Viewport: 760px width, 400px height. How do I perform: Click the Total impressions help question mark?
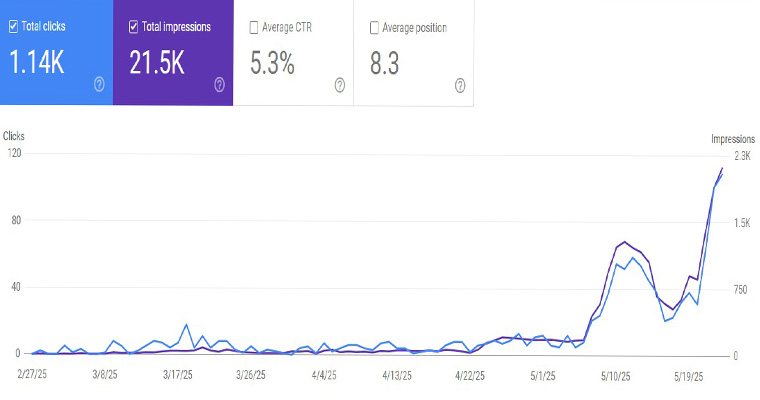point(219,85)
